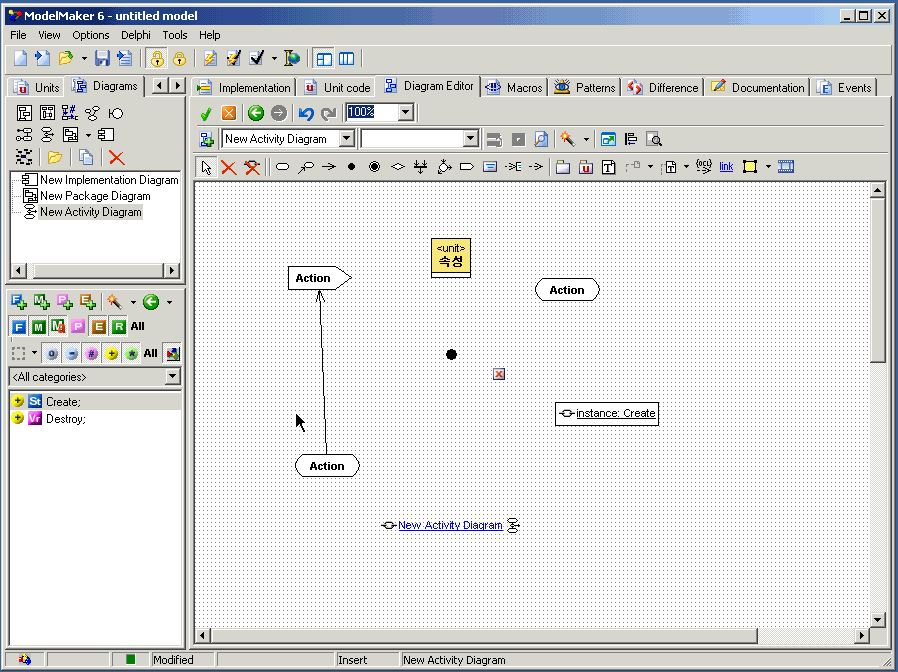Select the initial state black dot tool
Image resolution: width=898 pixels, height=672 pixels.
coord(351,167)
